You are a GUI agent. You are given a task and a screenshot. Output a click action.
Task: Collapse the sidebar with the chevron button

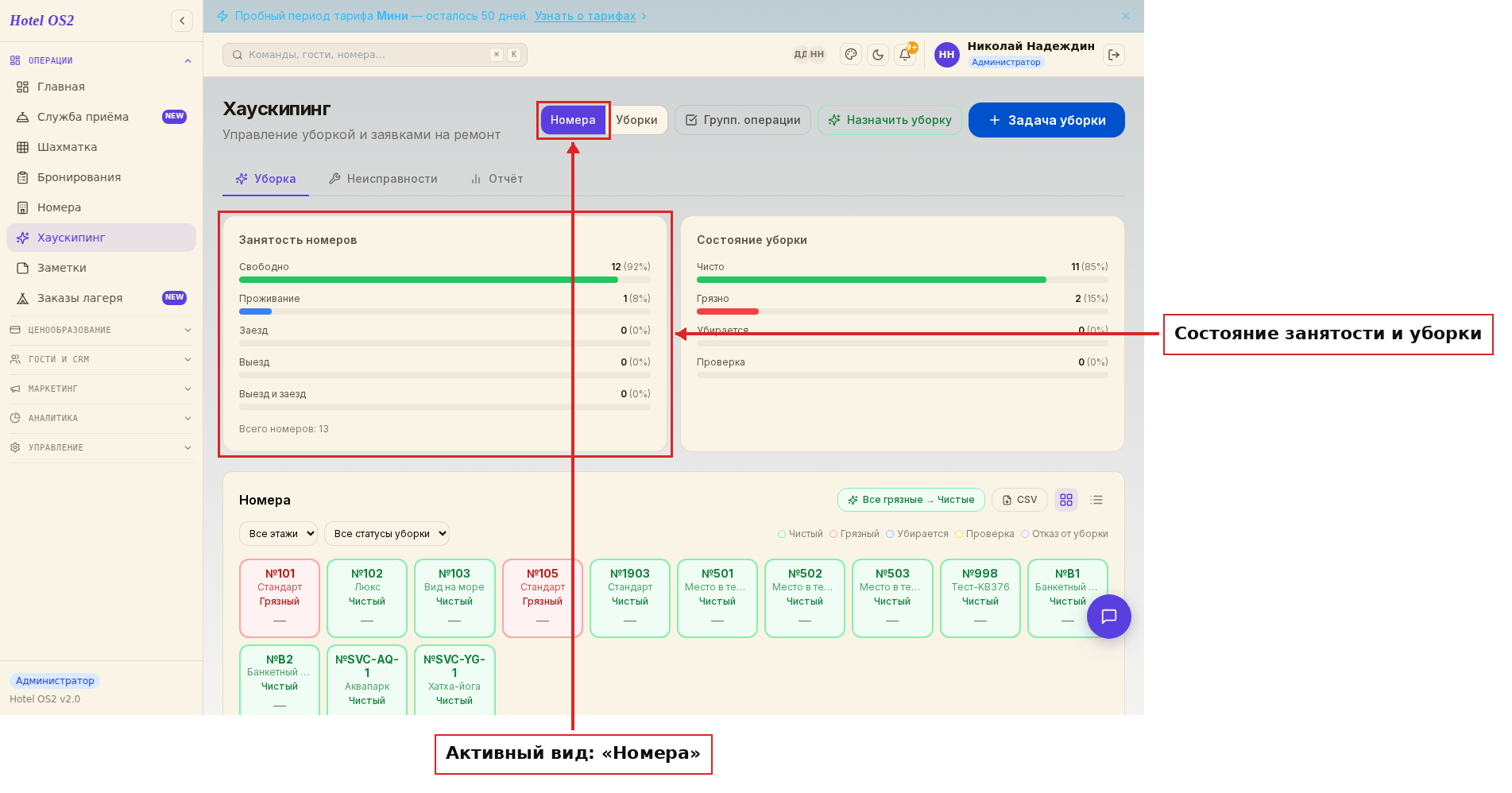pyautogui.click(x=182, y=21)
